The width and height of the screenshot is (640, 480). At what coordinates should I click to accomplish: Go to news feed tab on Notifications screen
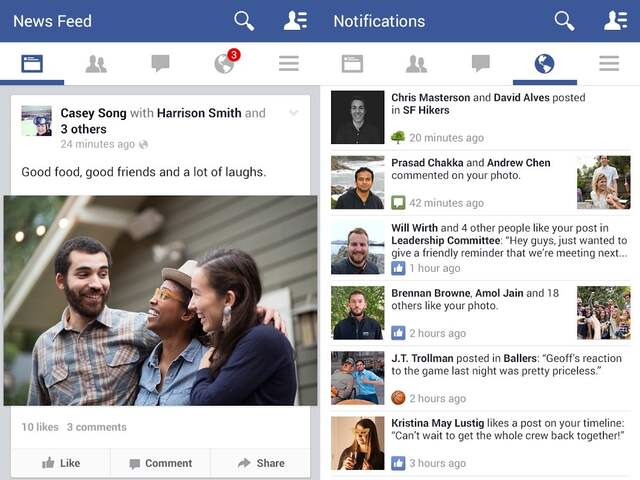pos(352,64)
